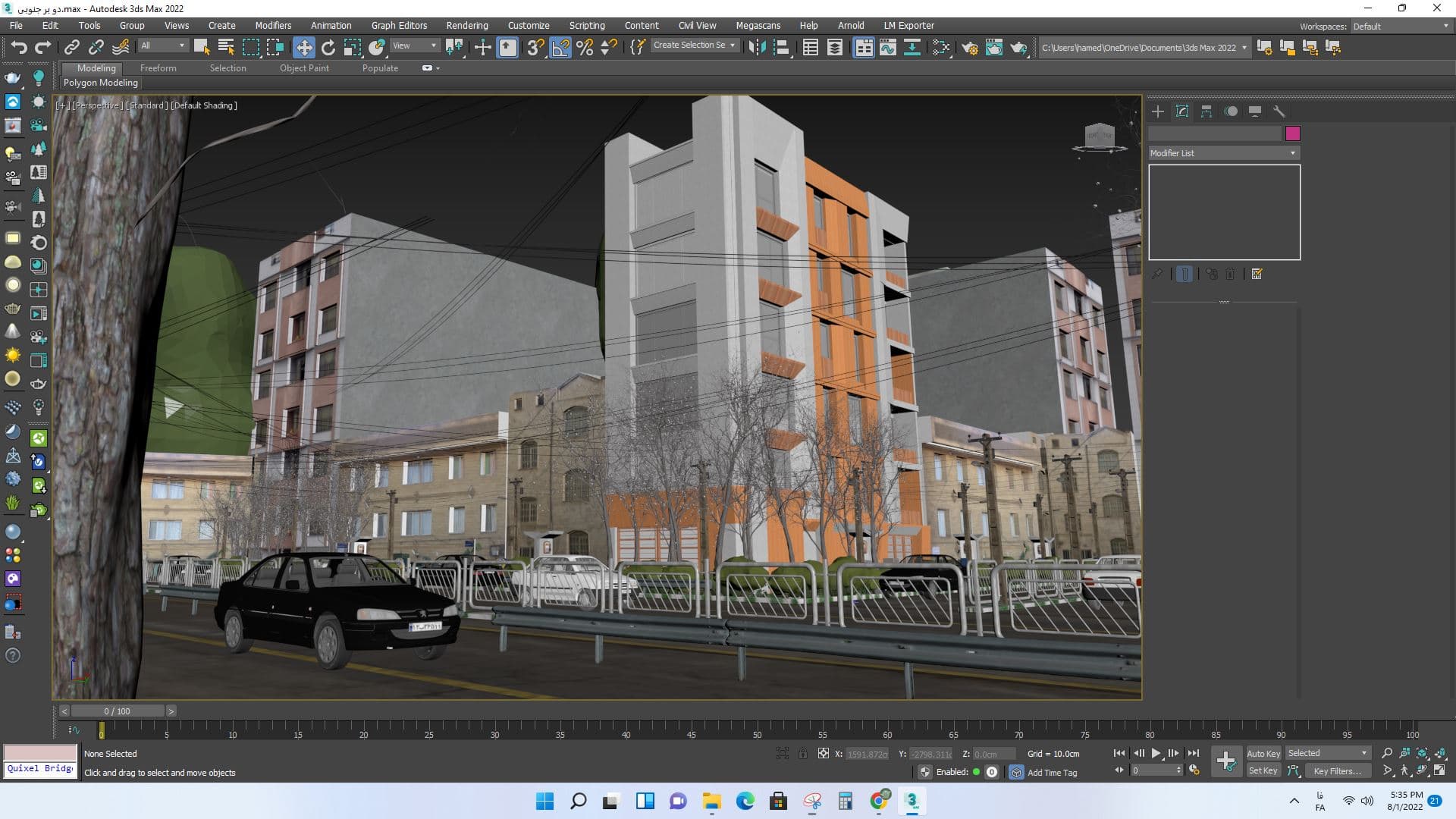Image resolution: width=1456 pixels, height=819 pixels.
Task: Toggle the Percent Snap button
Action: coord(585,48)
